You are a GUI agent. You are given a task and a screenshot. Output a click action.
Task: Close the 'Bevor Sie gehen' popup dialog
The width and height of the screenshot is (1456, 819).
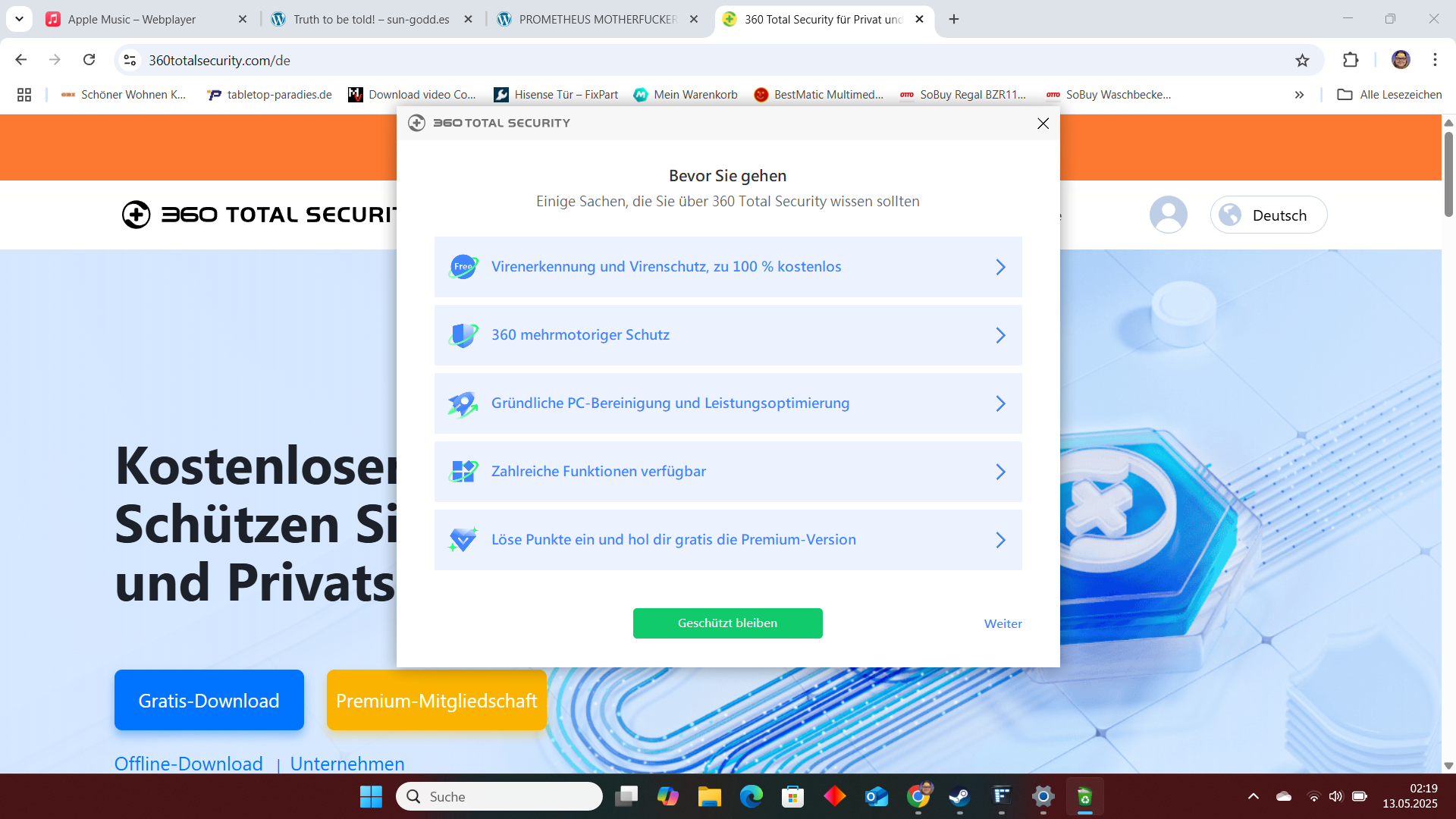1043,124
